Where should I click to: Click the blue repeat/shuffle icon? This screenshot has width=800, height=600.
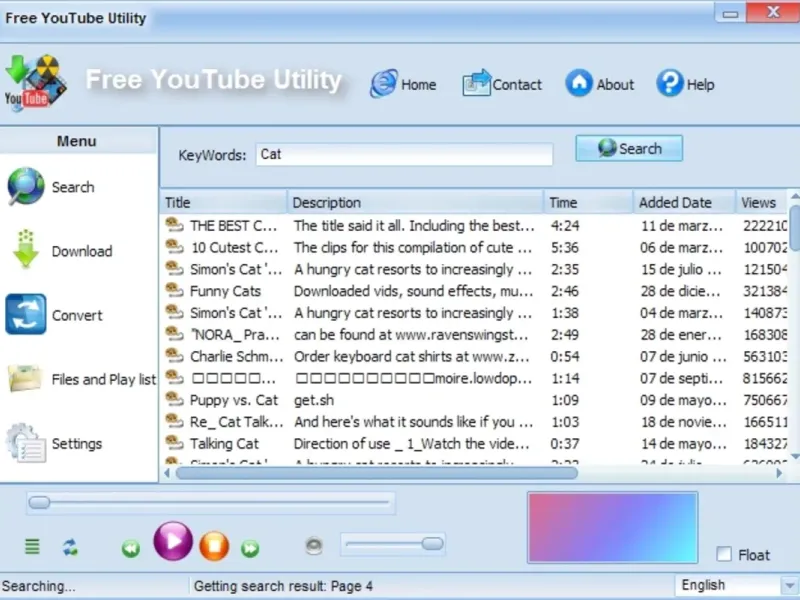pyautogui.click(x=70, y=547)
